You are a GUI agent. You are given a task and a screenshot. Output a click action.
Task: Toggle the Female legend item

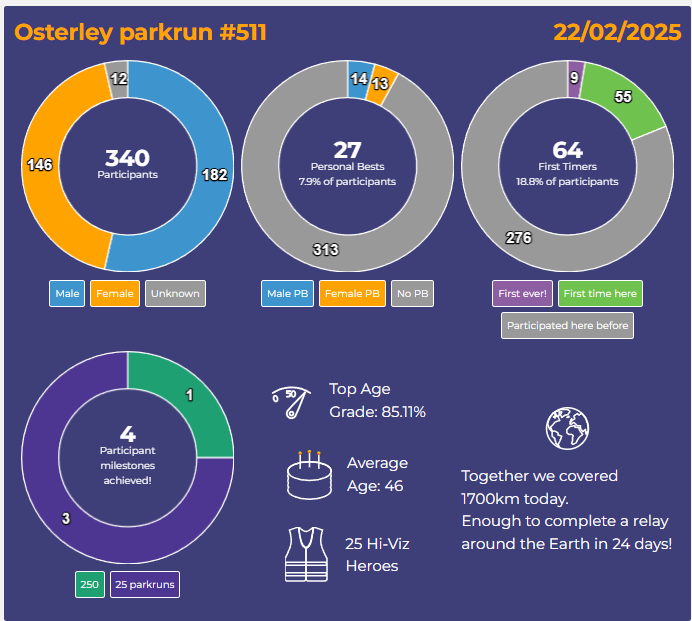coord(115,294)
